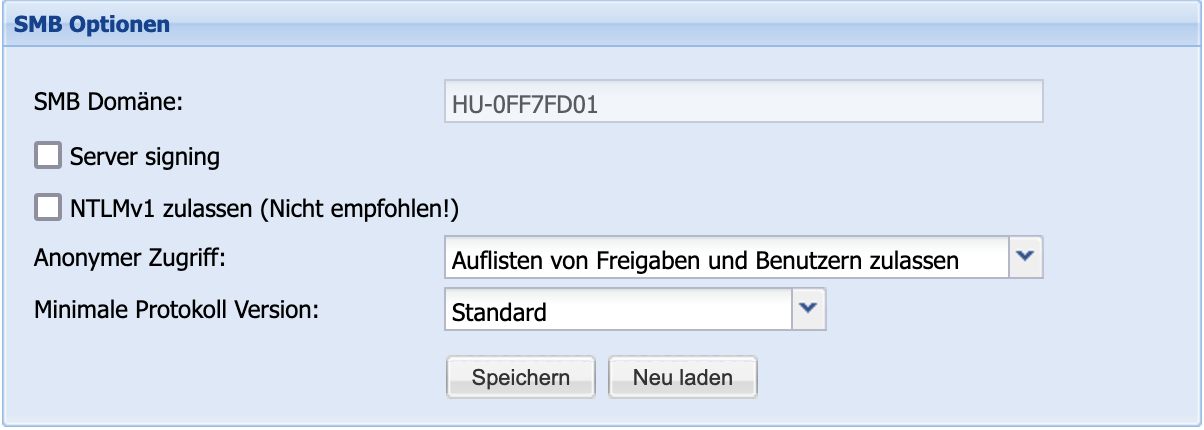Screen dimensions: 1204x430
Task: Focus the SMB Domäne input field
Action: (x=742, y=103)
